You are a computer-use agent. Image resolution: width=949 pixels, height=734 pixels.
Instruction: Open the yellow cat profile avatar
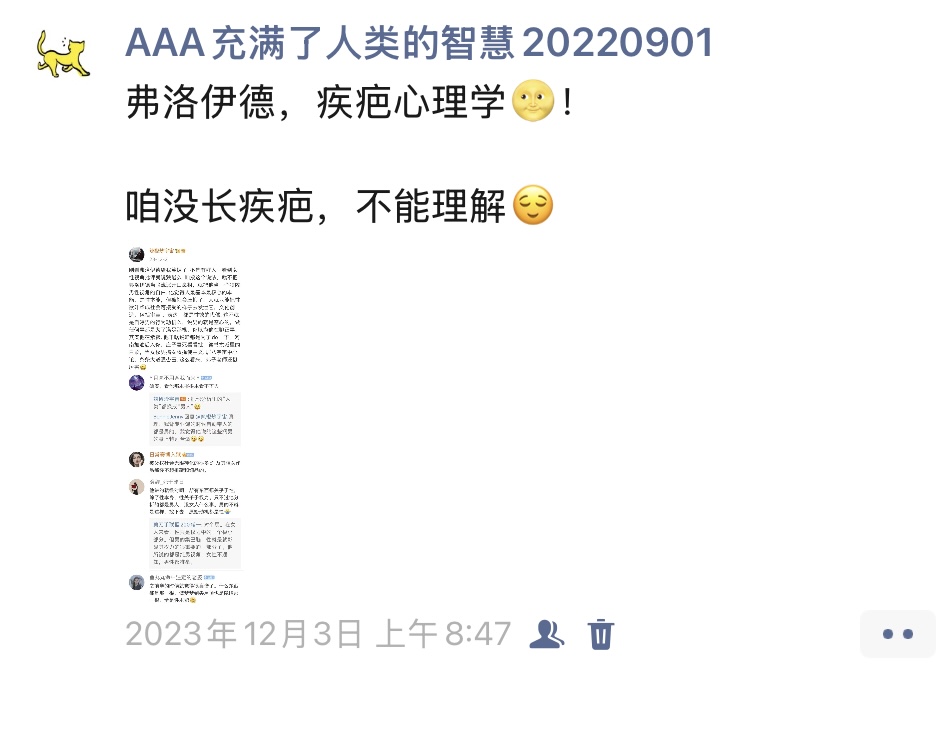click(x=63, y=54)
